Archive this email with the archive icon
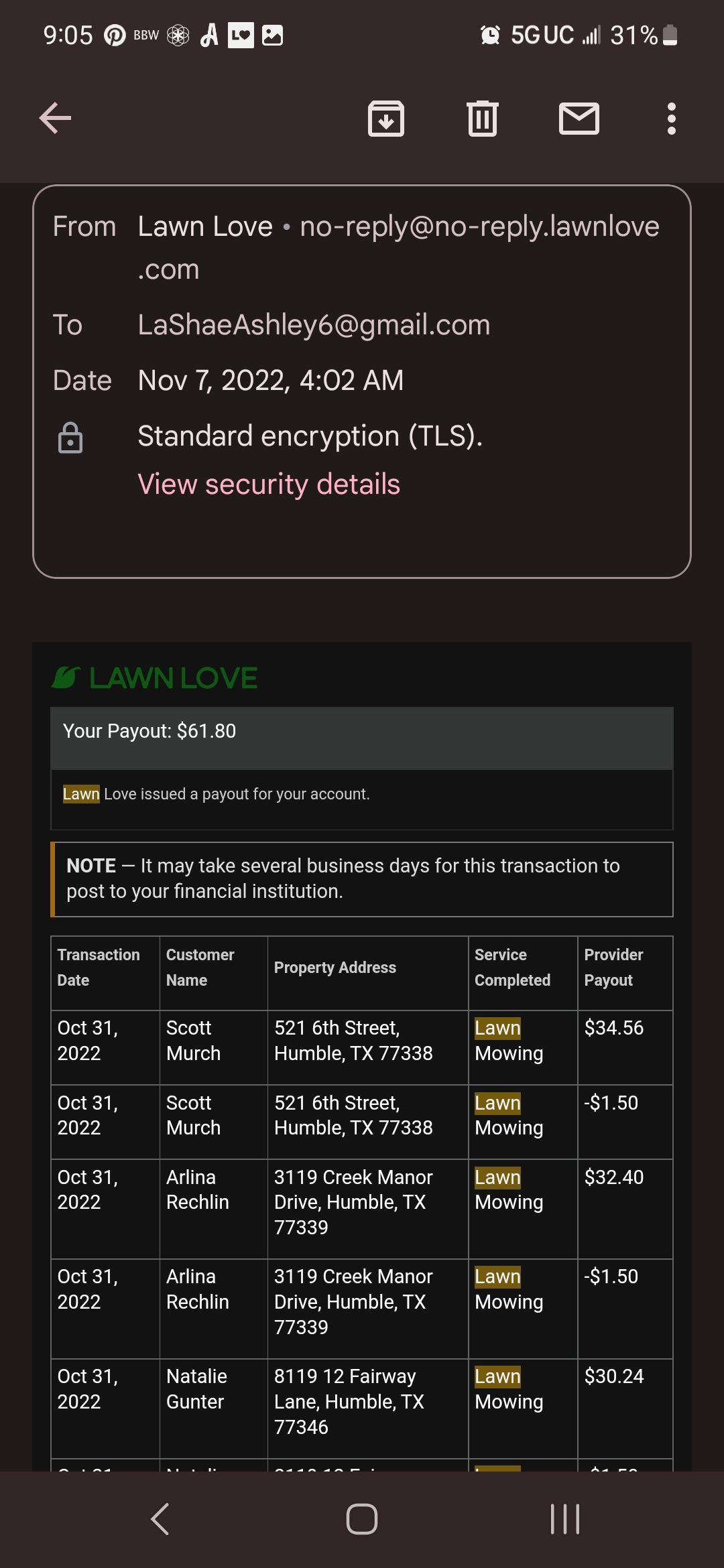 coord(386,119)
